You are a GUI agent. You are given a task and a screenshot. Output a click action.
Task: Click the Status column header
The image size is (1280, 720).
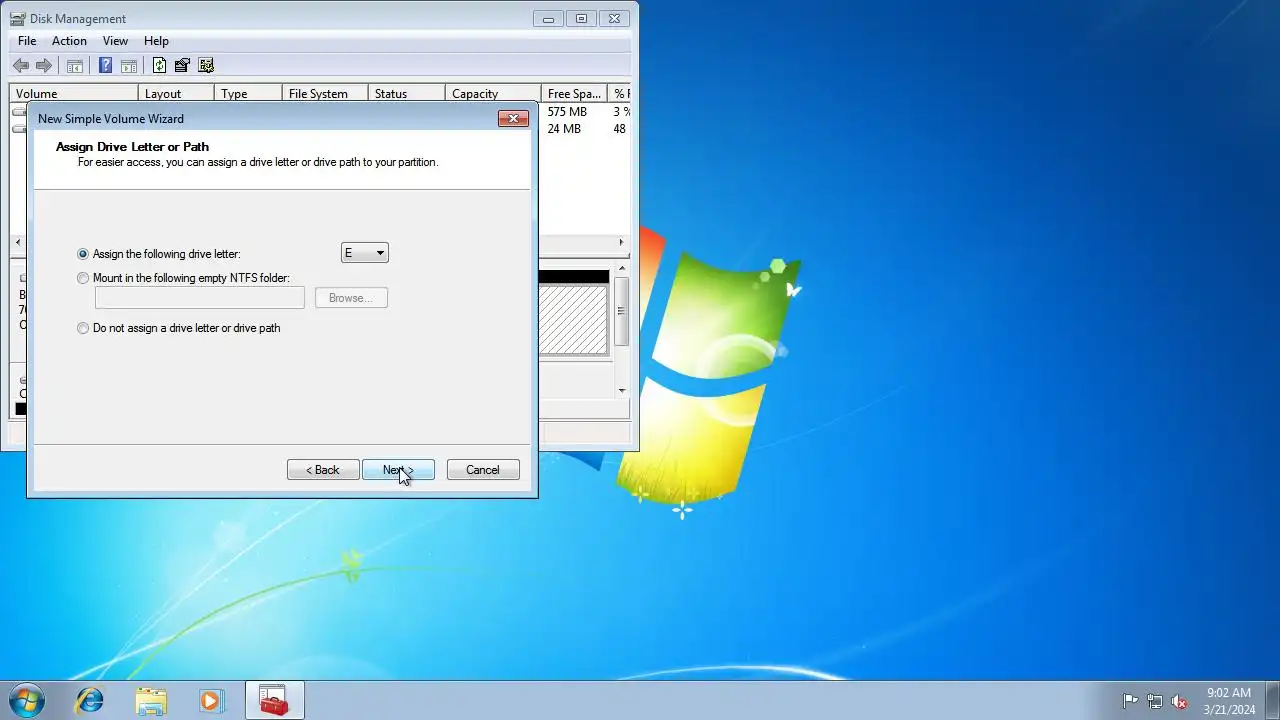[x=407, y=94]
